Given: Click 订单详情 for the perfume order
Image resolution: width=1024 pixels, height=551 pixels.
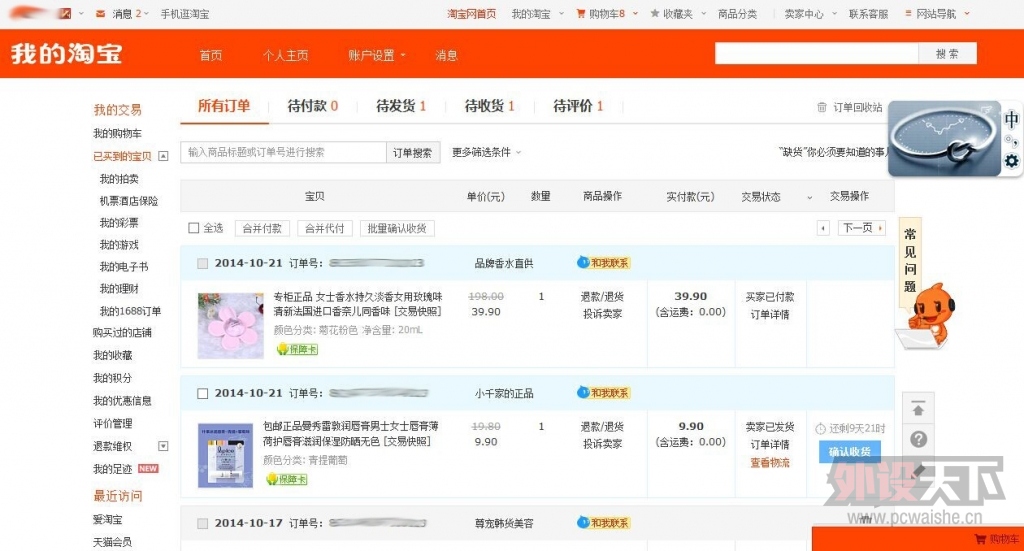Looking at the screenshot, I should pos(770,314).
